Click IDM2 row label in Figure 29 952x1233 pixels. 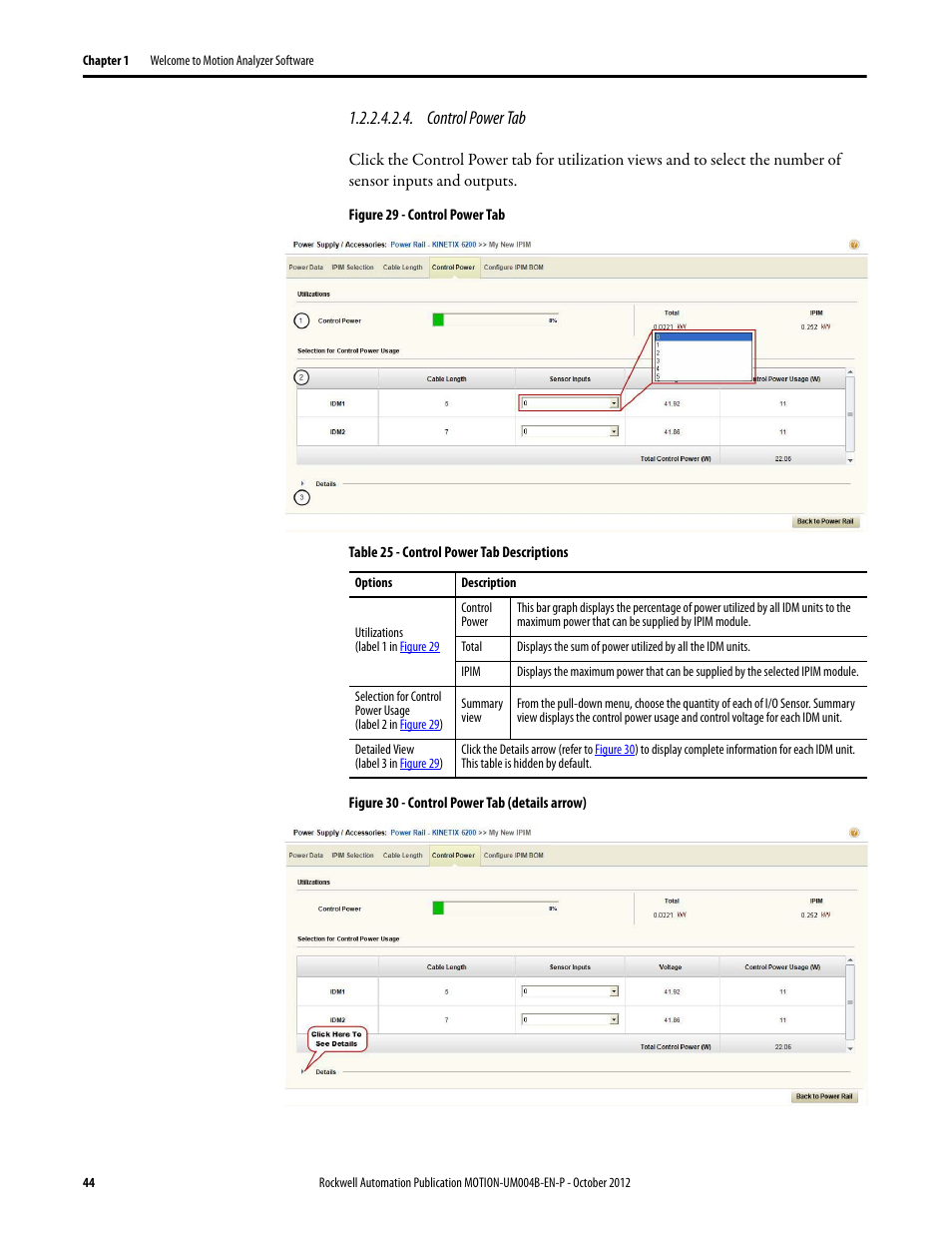pyautogui.click(x=337, y=432)
